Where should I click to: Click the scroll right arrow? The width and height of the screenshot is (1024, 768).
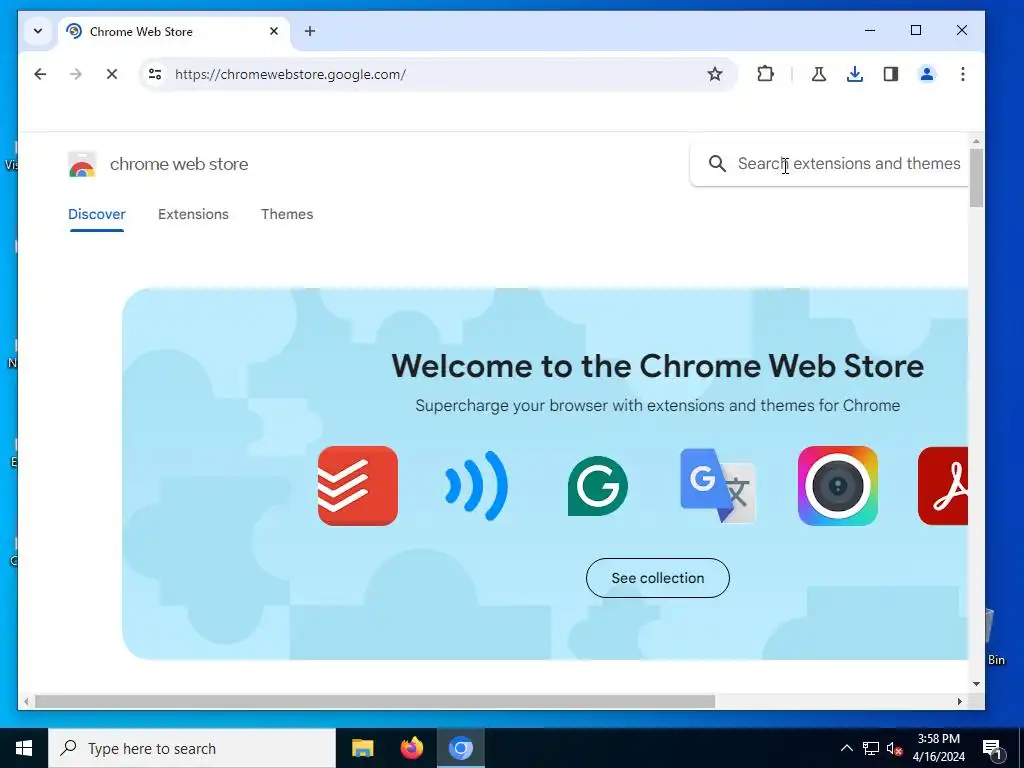[959, 701]
